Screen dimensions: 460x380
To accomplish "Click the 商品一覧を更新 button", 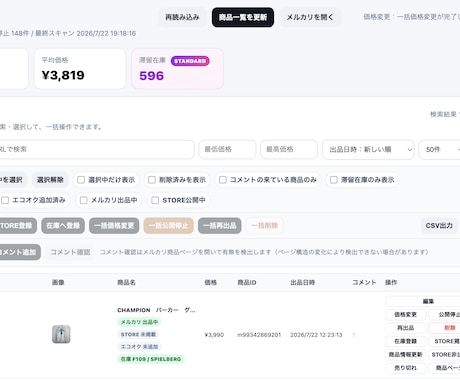I will tap(243, 17).
